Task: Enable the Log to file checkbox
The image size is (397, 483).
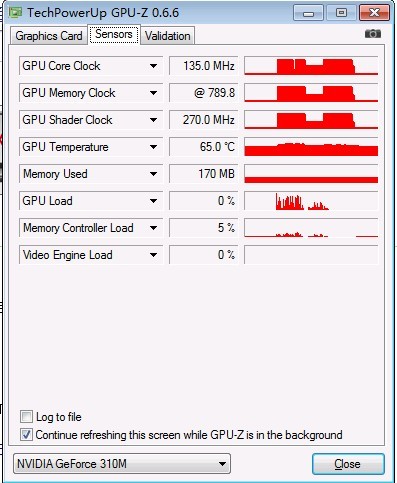Action: point(26,417)
